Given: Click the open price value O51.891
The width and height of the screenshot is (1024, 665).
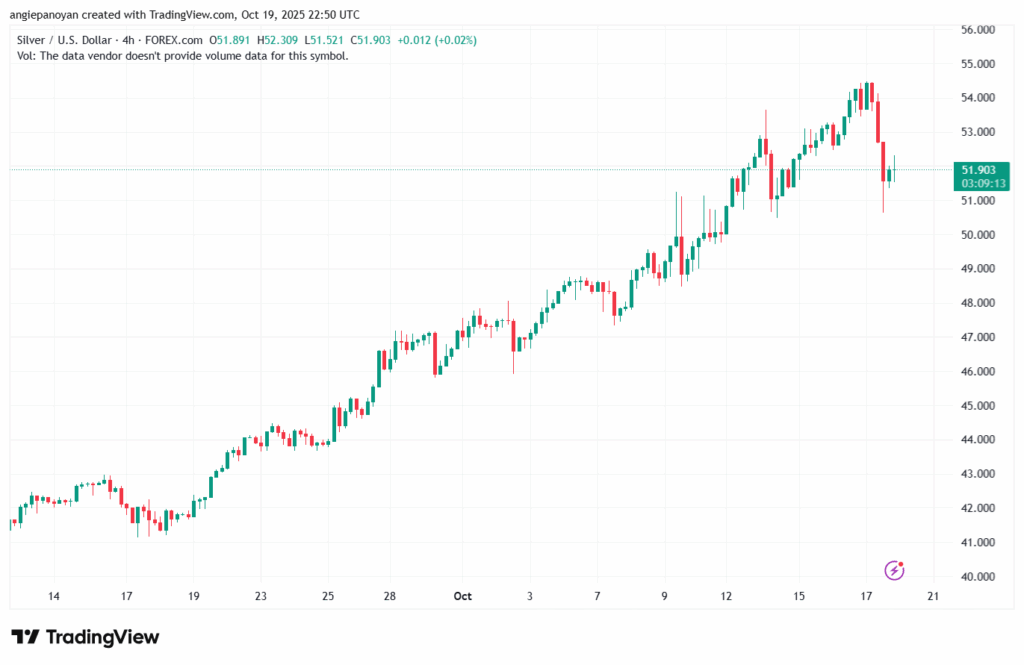Looking at the screenshot, I should [x=233, y=40].
